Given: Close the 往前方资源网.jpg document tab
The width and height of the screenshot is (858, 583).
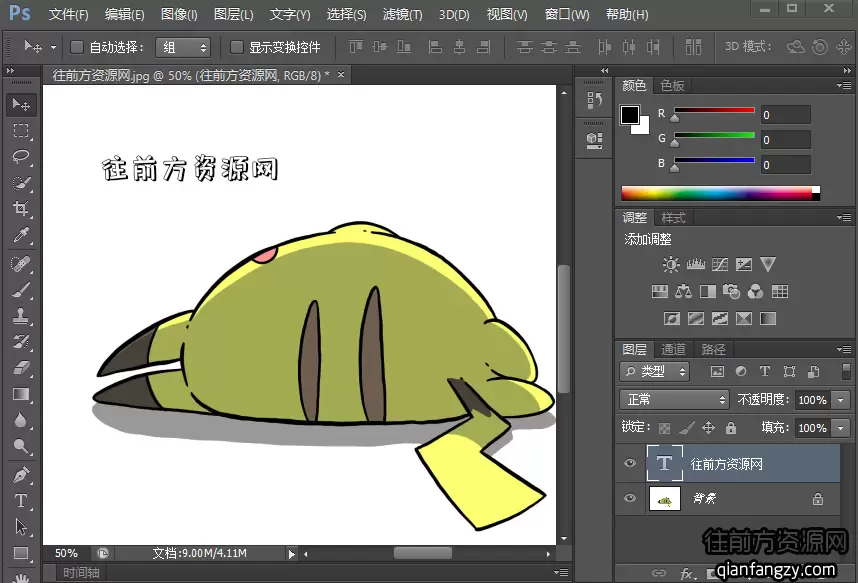Looking at the screenshot, I should [x=341, y=74].
